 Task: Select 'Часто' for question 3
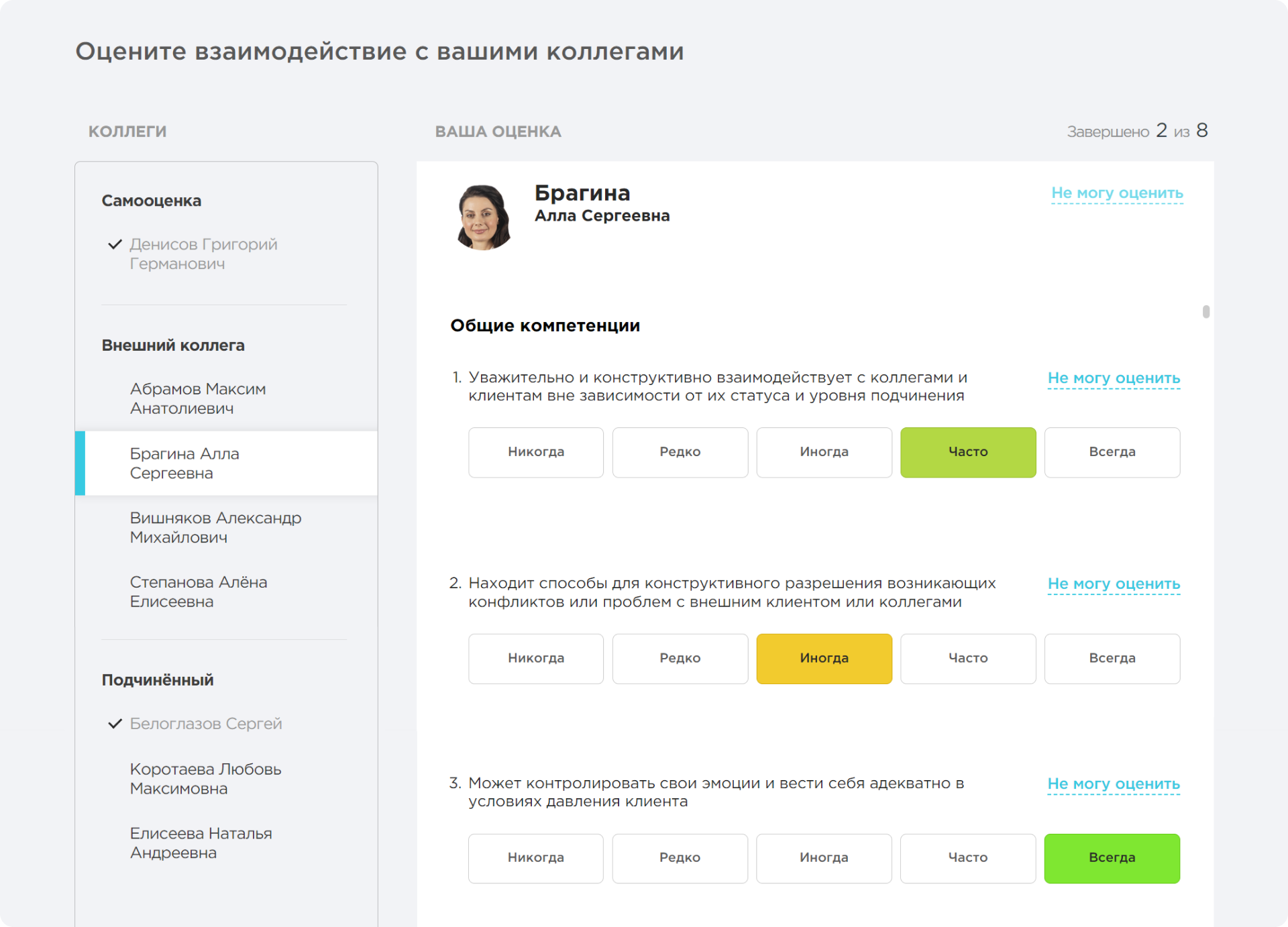pos(967,858)
